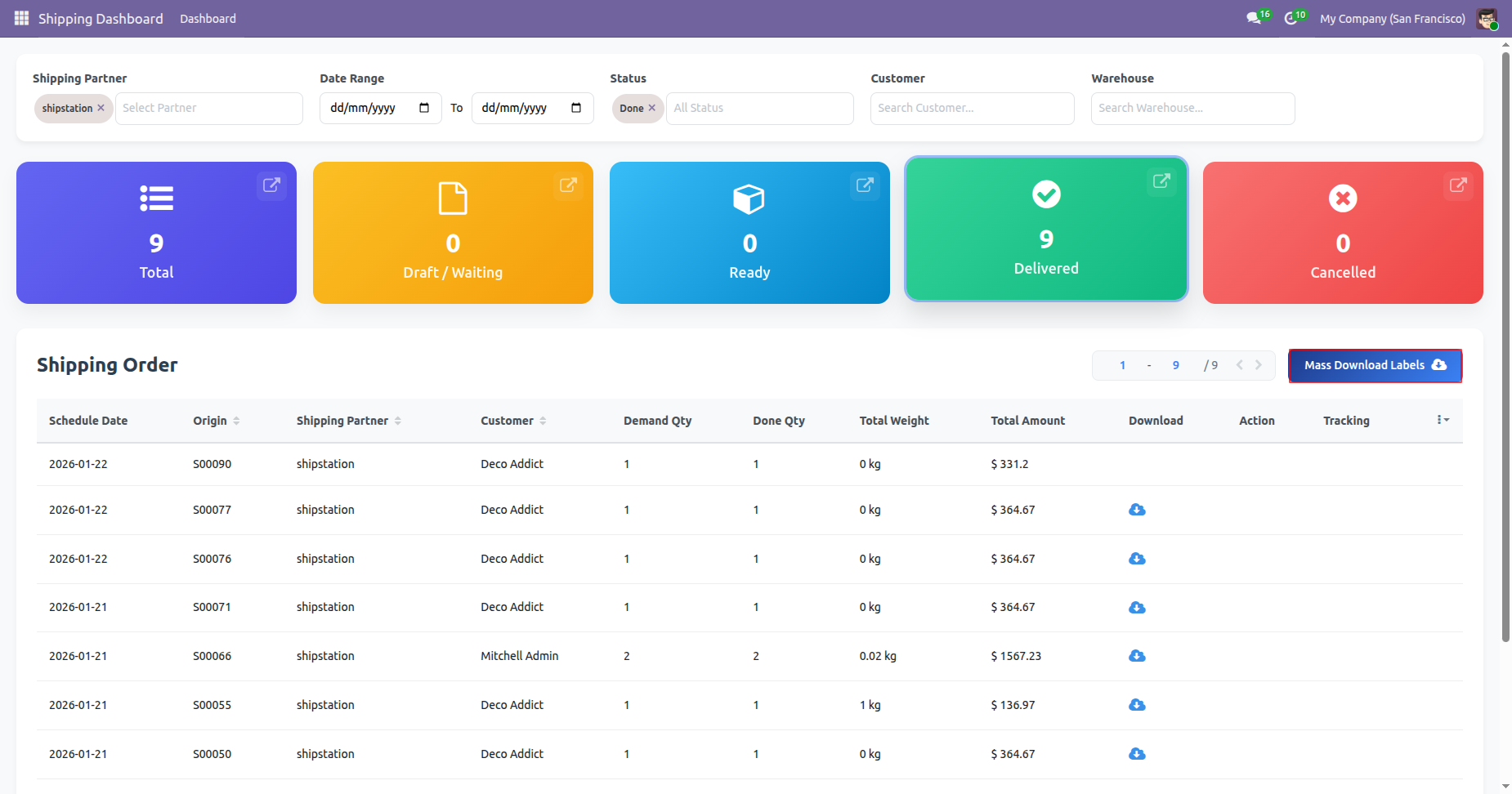1512x794 pixels.
Task: Download label for order S00077
Action: pyautogui.click(x=1137, y=510)
